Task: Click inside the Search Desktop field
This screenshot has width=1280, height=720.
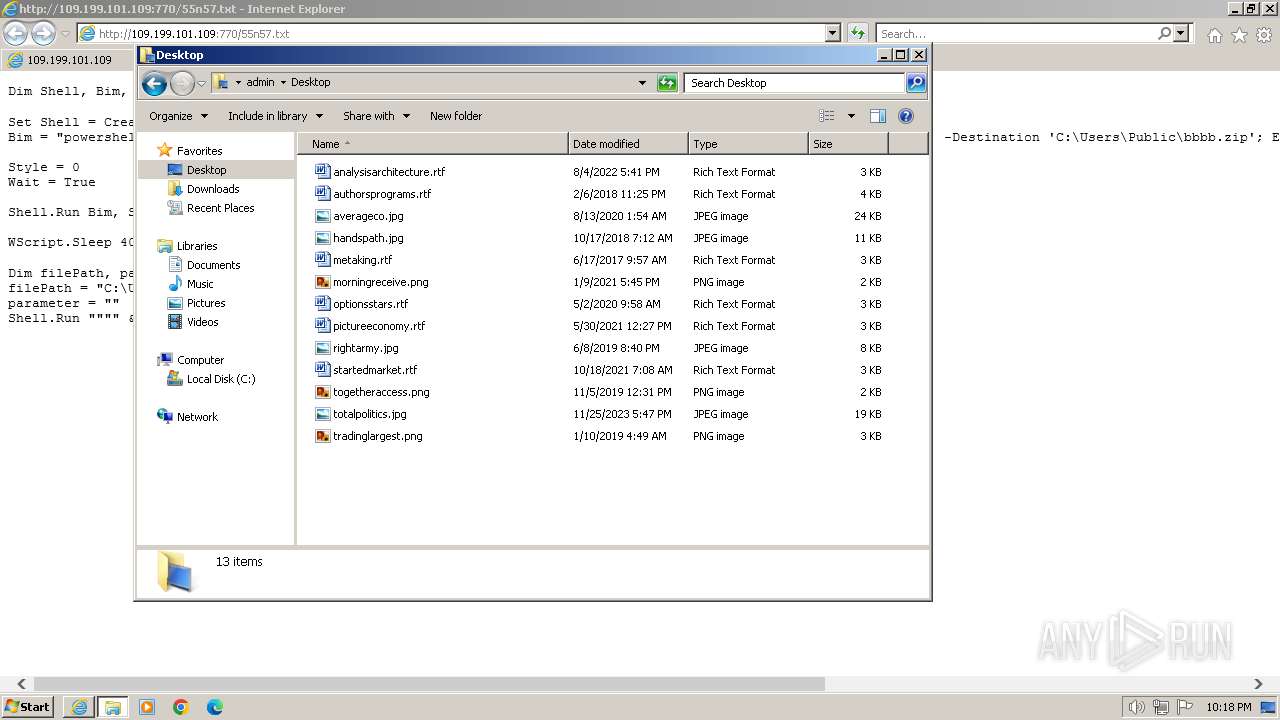Action: [795, 83]
